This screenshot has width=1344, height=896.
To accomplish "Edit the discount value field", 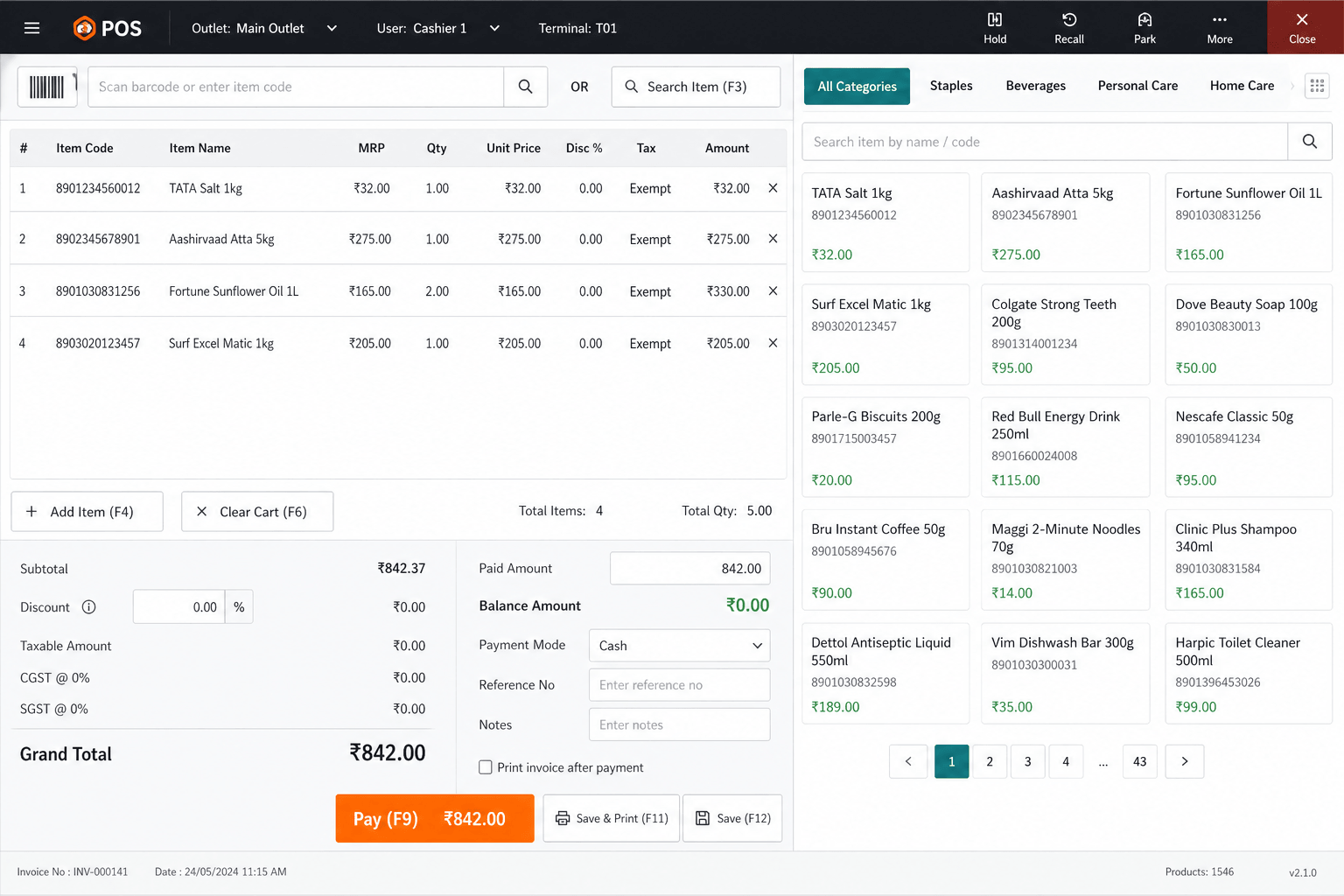I will [179, 607].
